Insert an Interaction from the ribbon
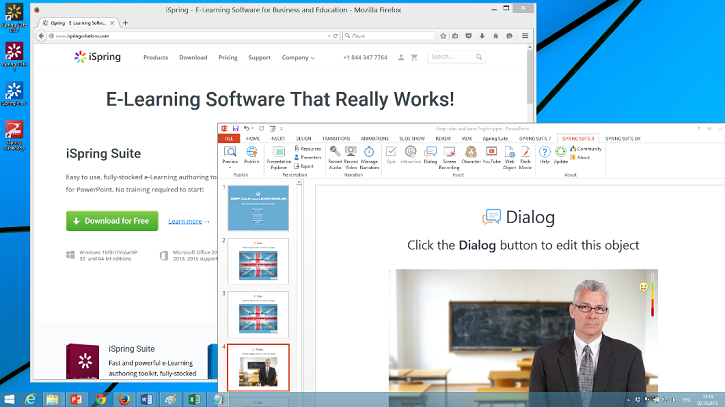The width and height of the screenshot is (725, 407). click(411, 155)
